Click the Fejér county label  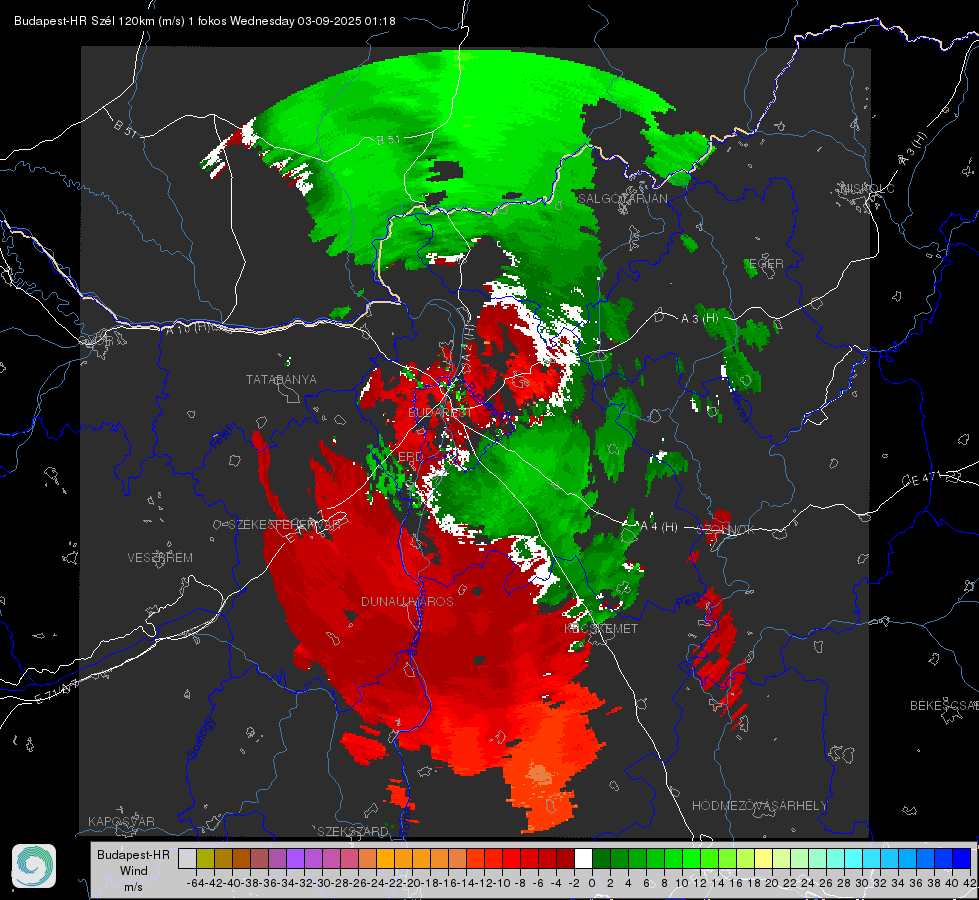(x=222, y=437)
